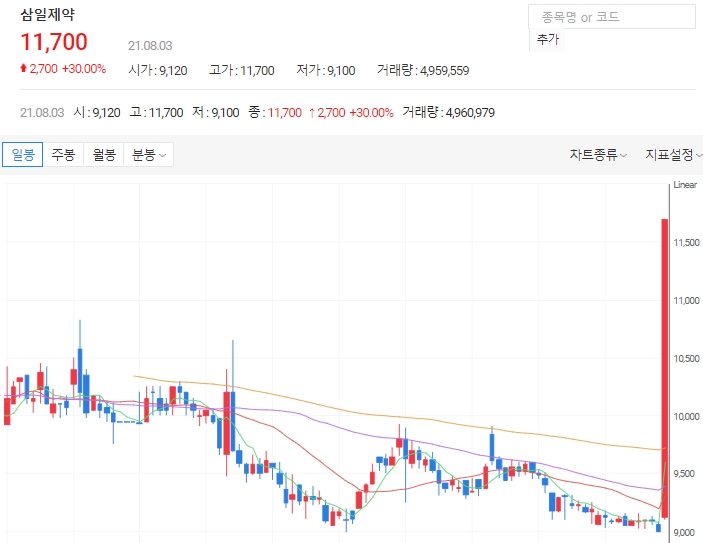Click the grey 21.08.03 date beside the price
This screenshot has height=543, width=703.
point(150,46)
